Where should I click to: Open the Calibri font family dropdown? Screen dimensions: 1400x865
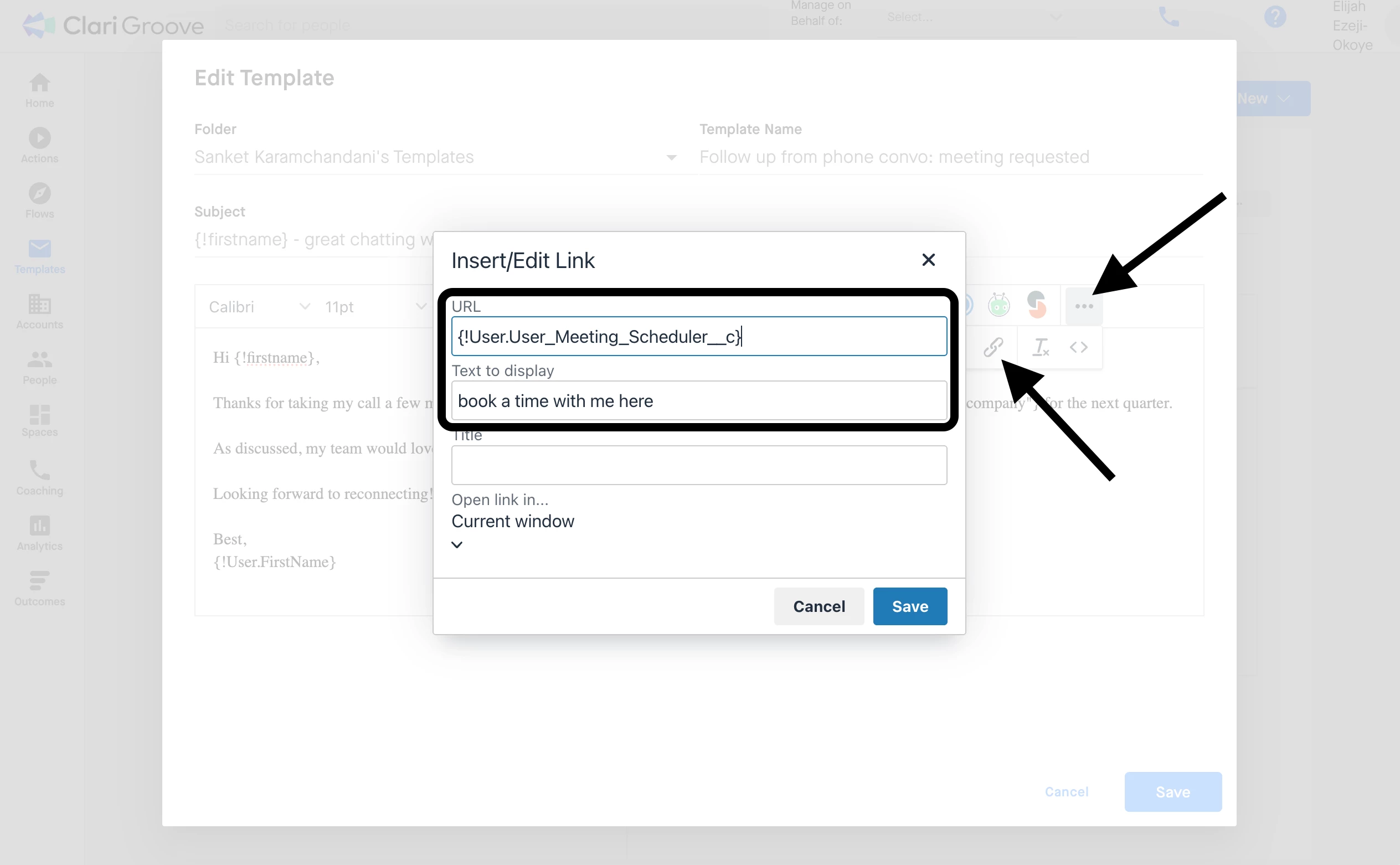click(x=259, y=307)
